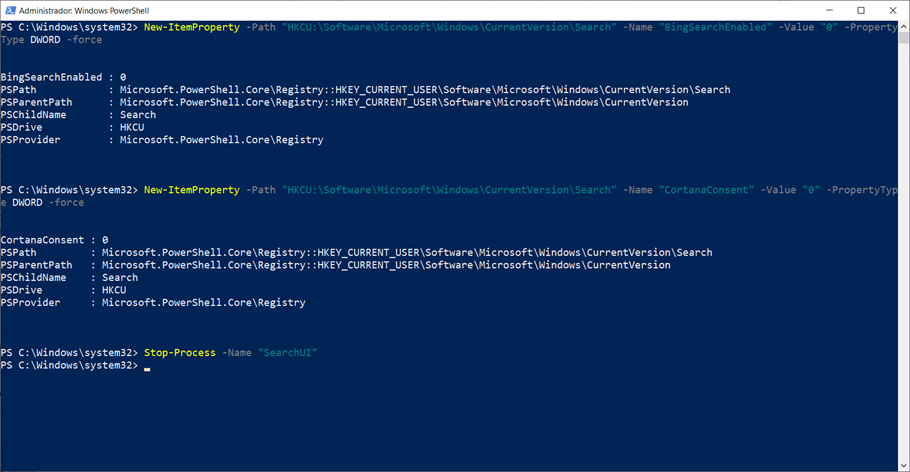Click 'CortanaConsent : 0' output line

click(55, 240)
